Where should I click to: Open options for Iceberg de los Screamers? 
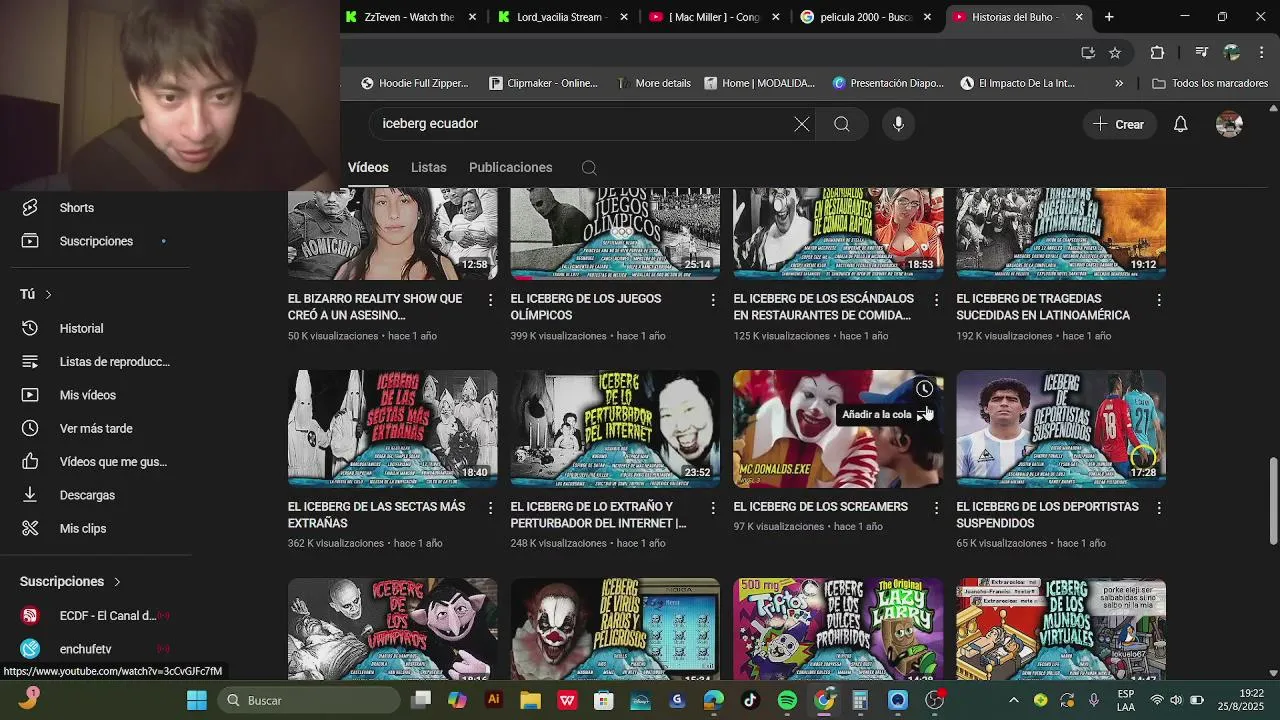click(x=936, y=508)
